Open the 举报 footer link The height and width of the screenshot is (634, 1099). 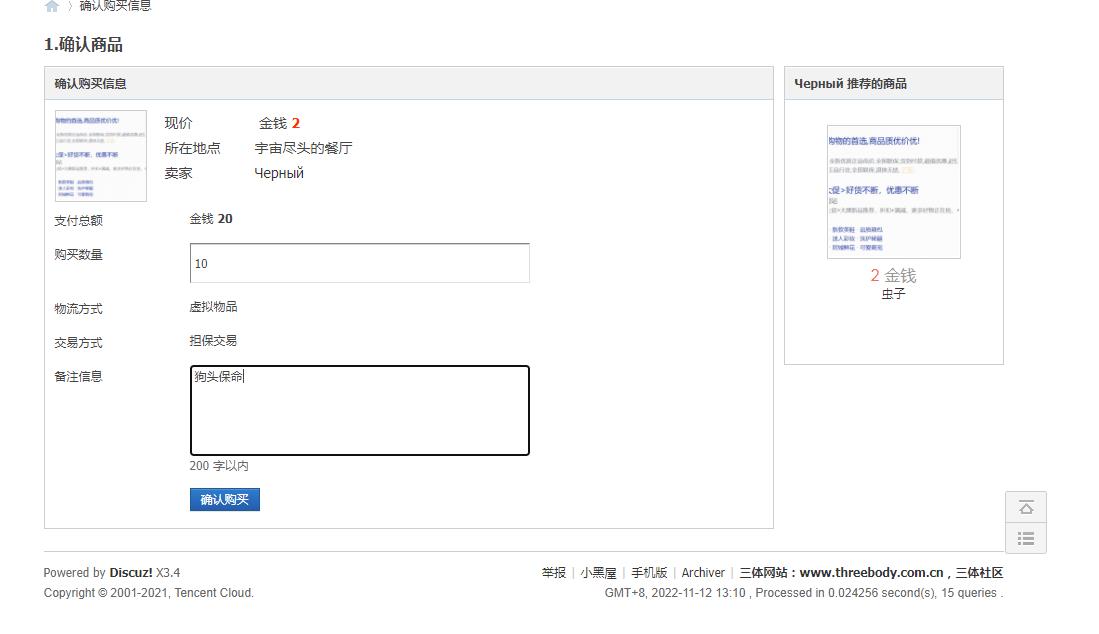553,573
